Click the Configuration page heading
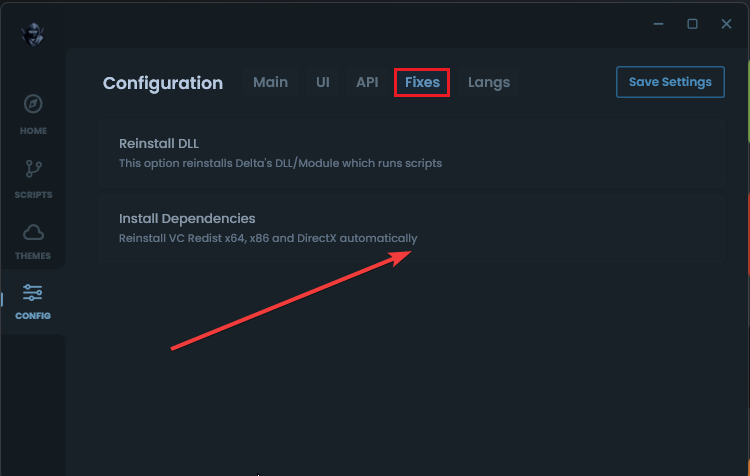 tap(163, 83)
